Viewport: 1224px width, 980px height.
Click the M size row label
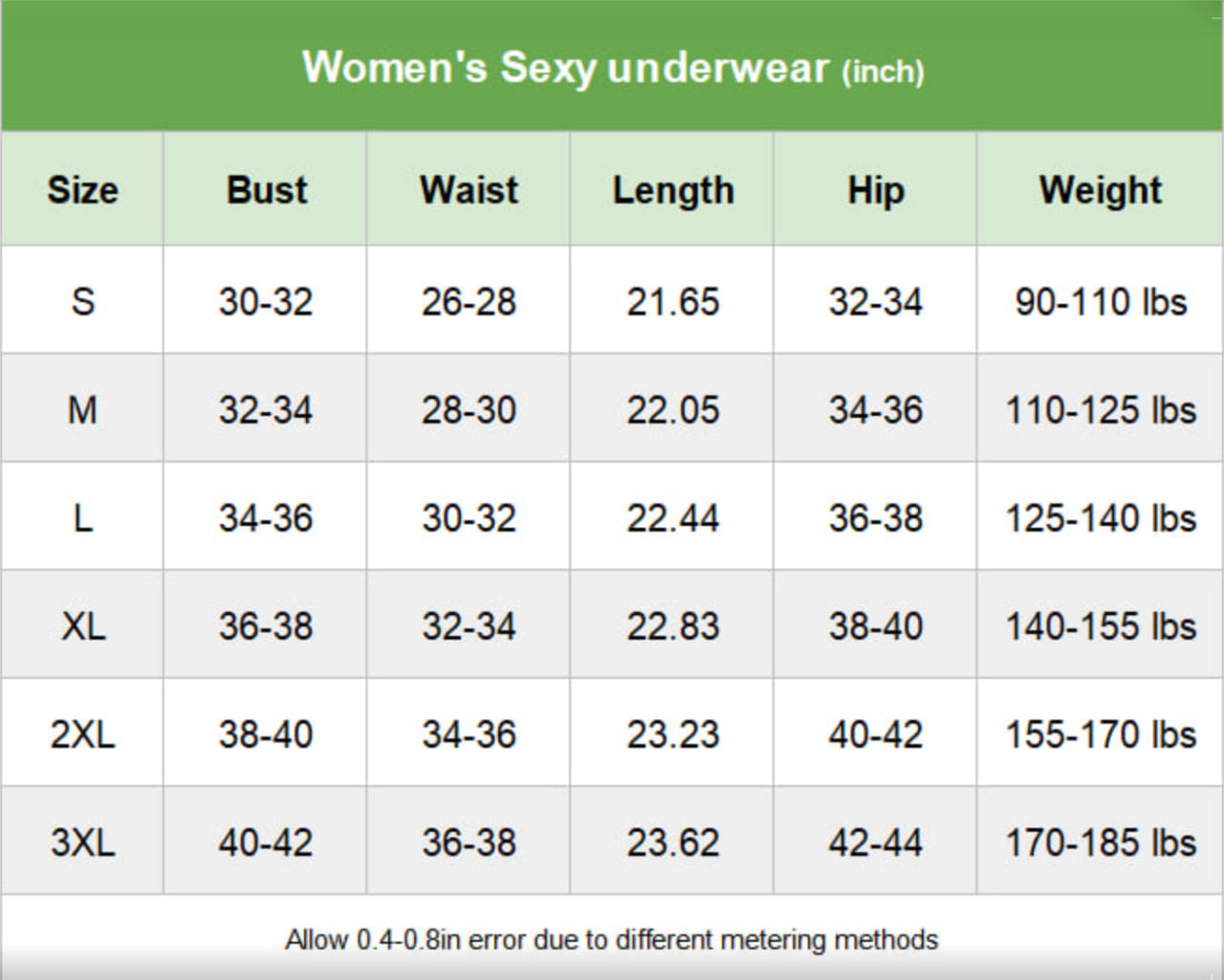tap(82, 410)
